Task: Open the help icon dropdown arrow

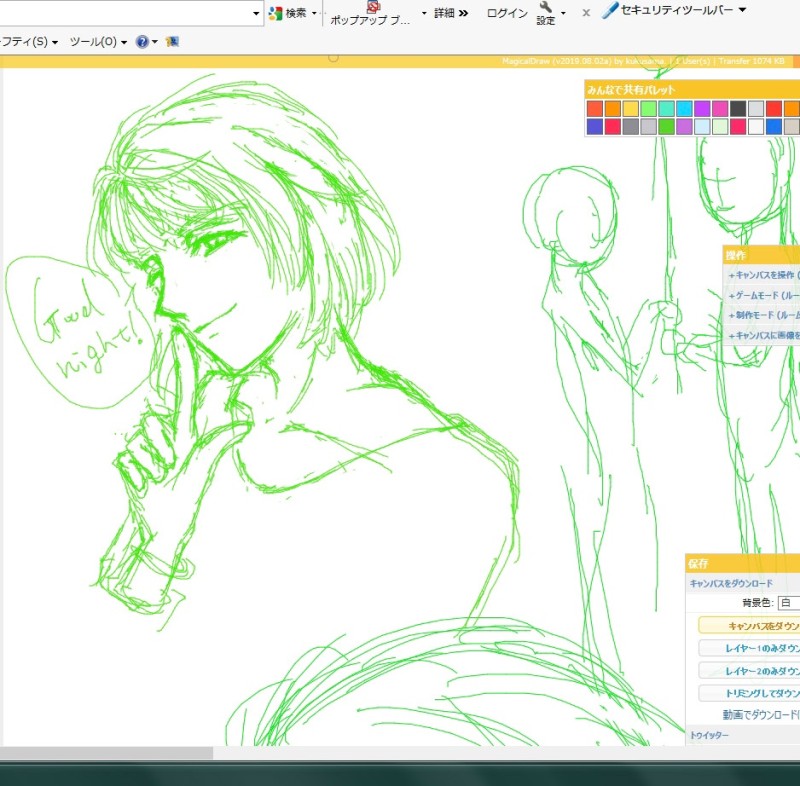Action: 155,42
